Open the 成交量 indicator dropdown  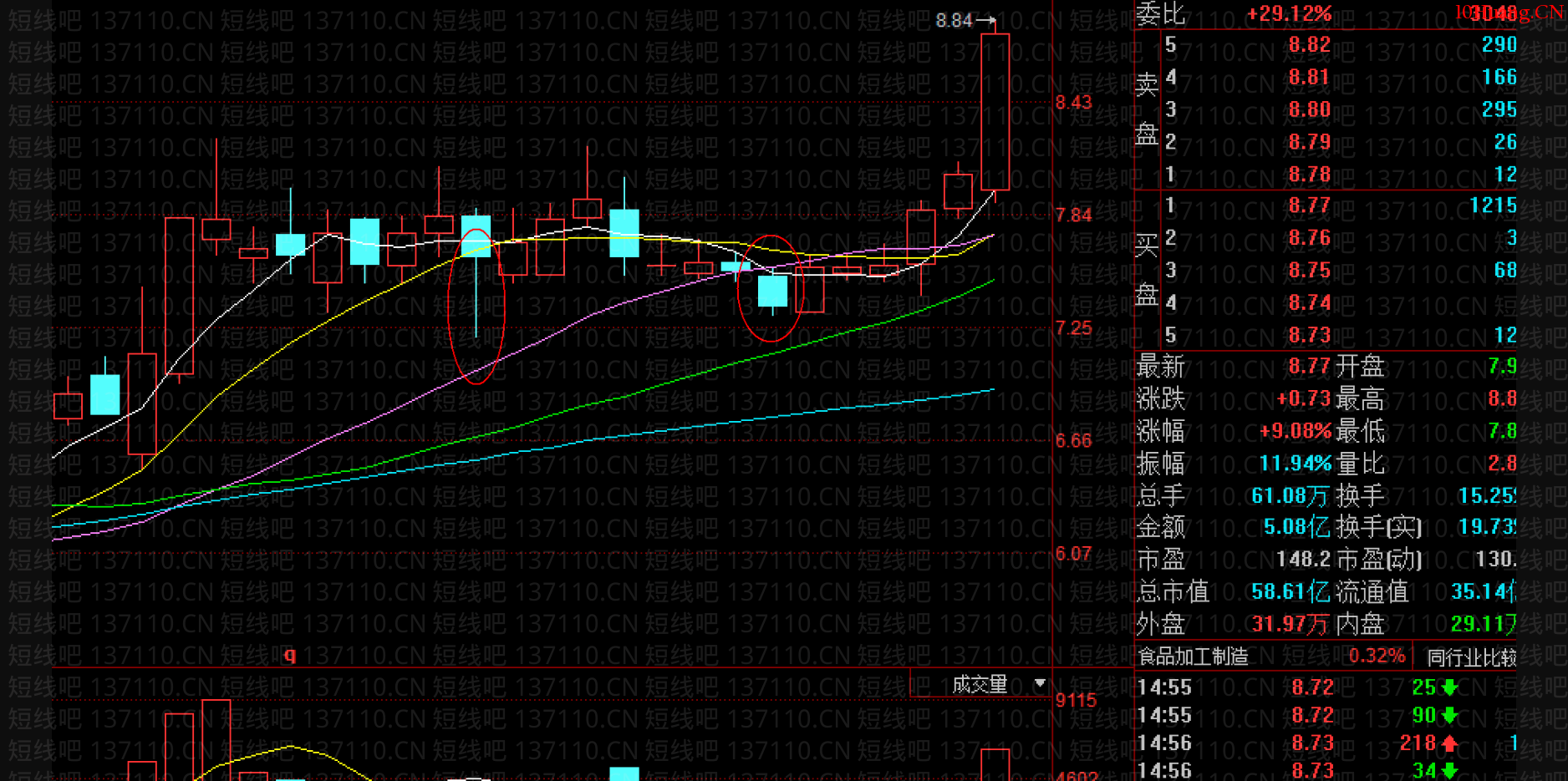1039,684
